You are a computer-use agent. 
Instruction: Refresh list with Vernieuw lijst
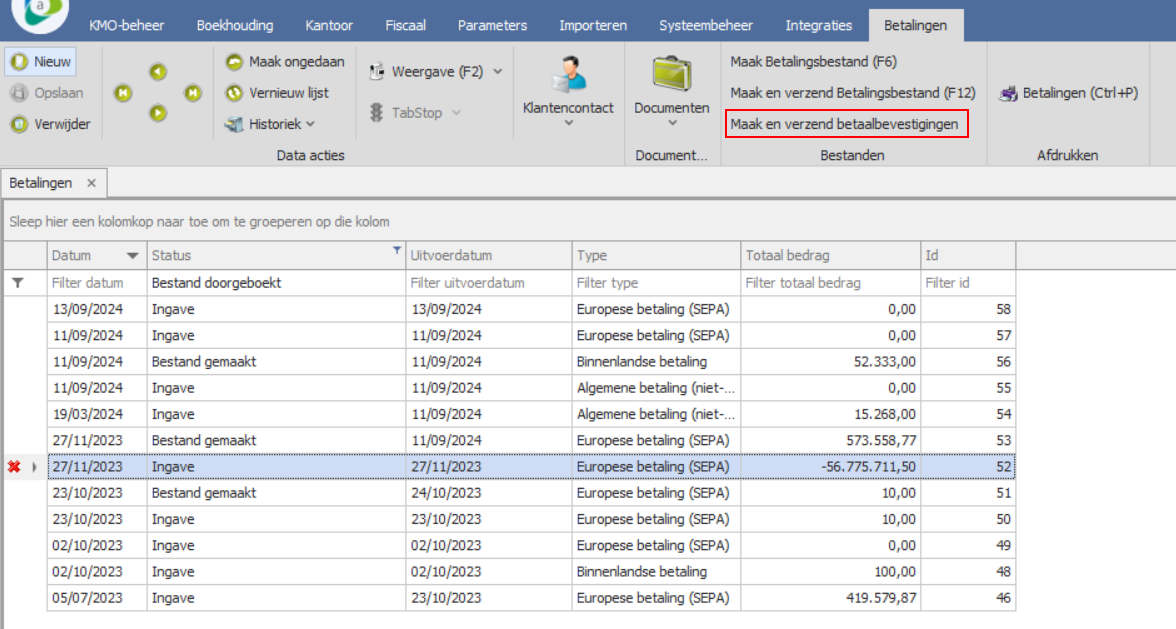(x=277, y=93)
